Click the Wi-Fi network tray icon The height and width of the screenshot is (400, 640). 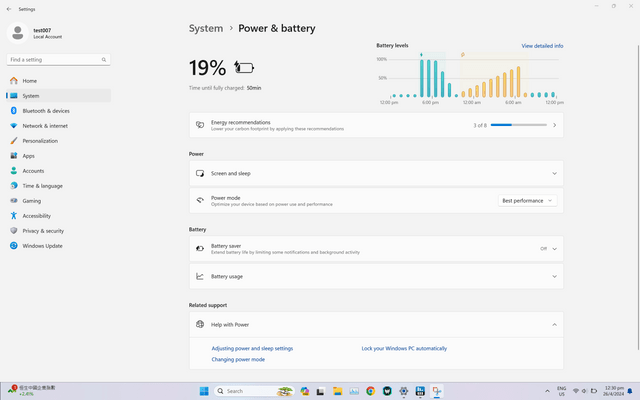[576, 391]
